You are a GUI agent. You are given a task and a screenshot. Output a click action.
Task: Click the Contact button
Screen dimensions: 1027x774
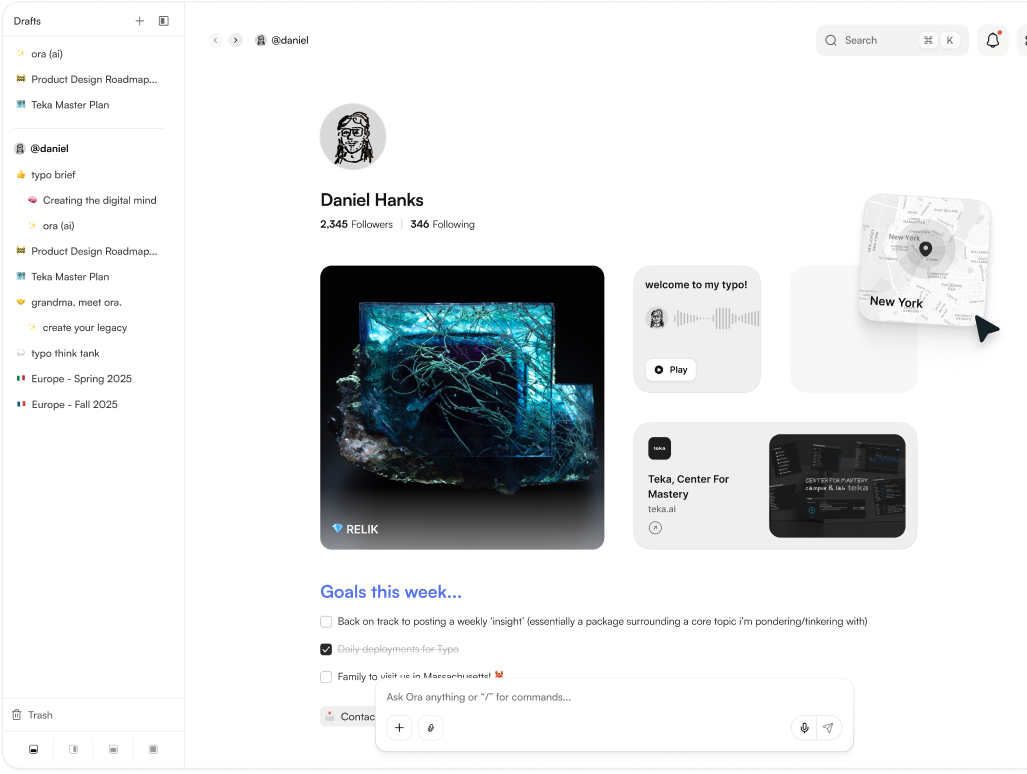click(x=348, y=716)
